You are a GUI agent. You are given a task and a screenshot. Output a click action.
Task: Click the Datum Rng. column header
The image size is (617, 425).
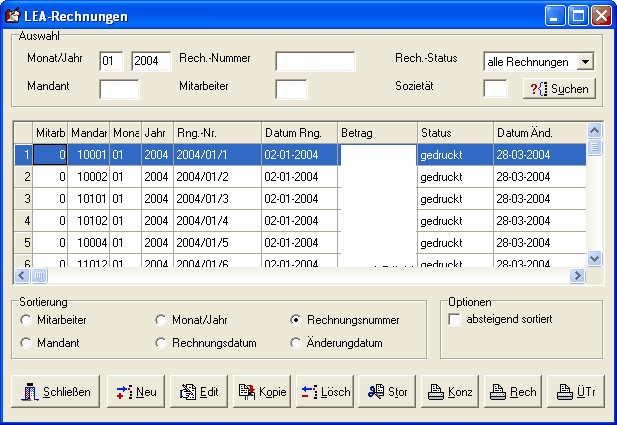[x=299, y=133]
